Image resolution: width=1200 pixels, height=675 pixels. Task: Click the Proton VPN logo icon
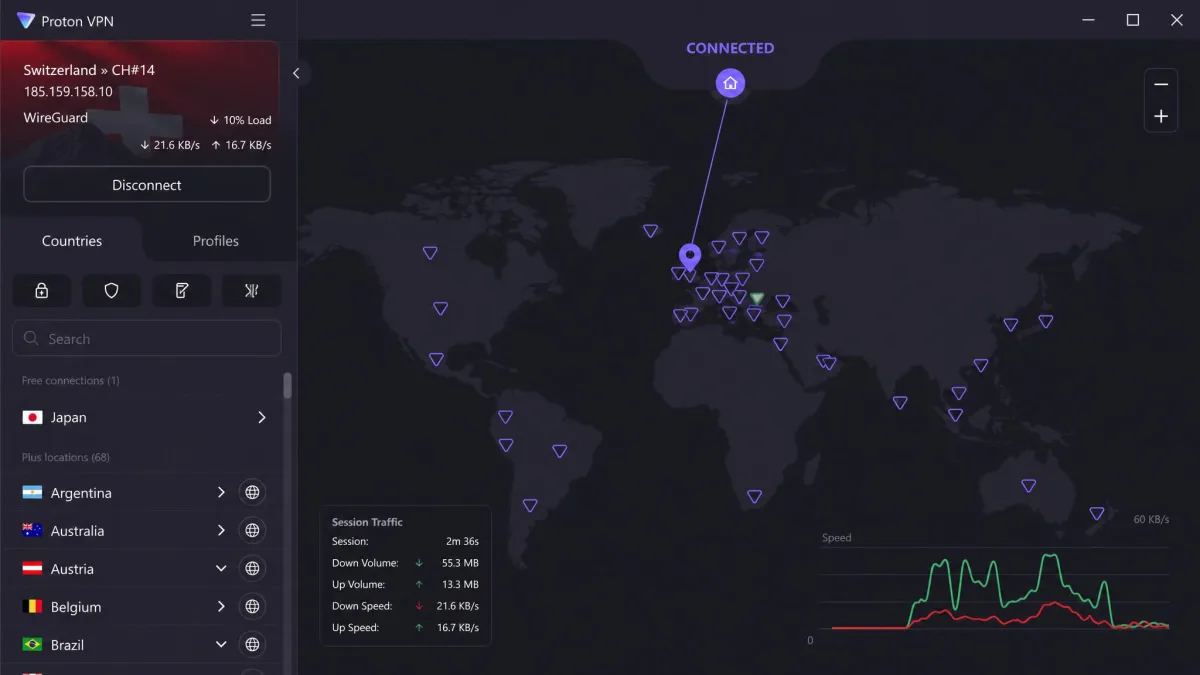26,20
